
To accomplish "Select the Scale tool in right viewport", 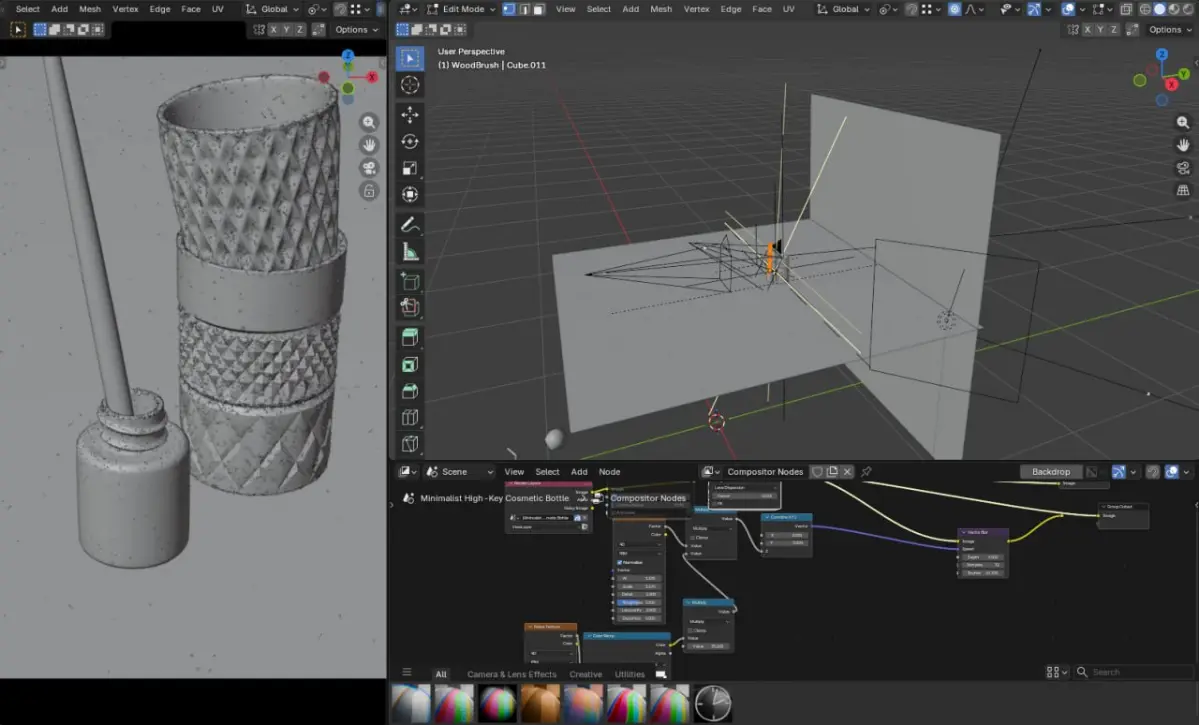I will tap(410, 168).
